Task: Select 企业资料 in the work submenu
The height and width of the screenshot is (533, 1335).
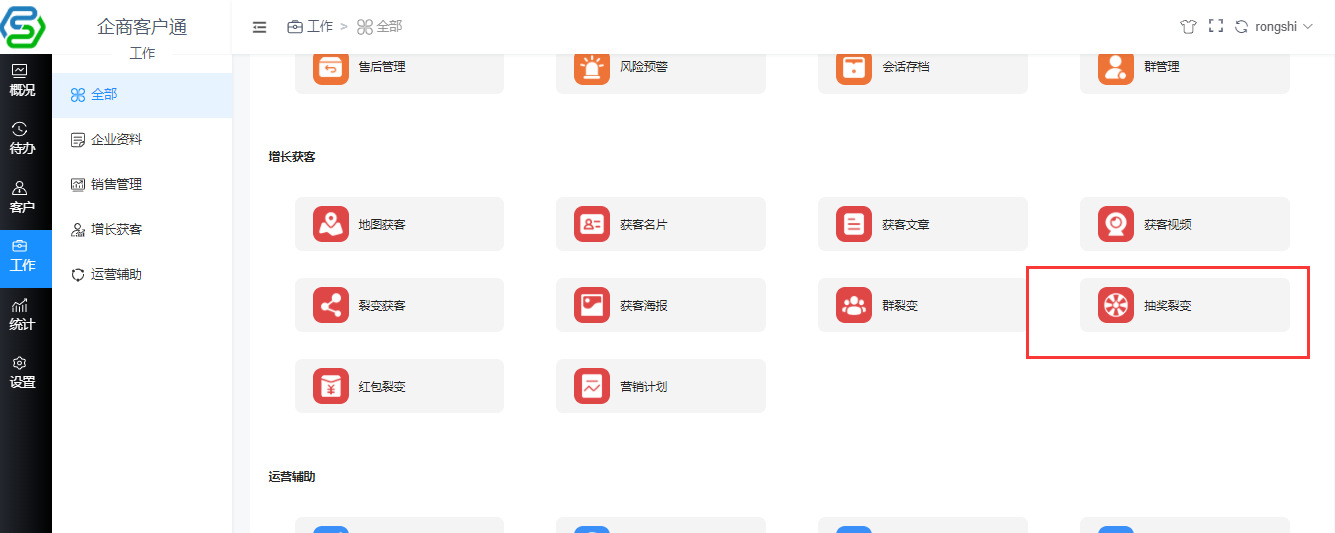Action: pos(142,140)
